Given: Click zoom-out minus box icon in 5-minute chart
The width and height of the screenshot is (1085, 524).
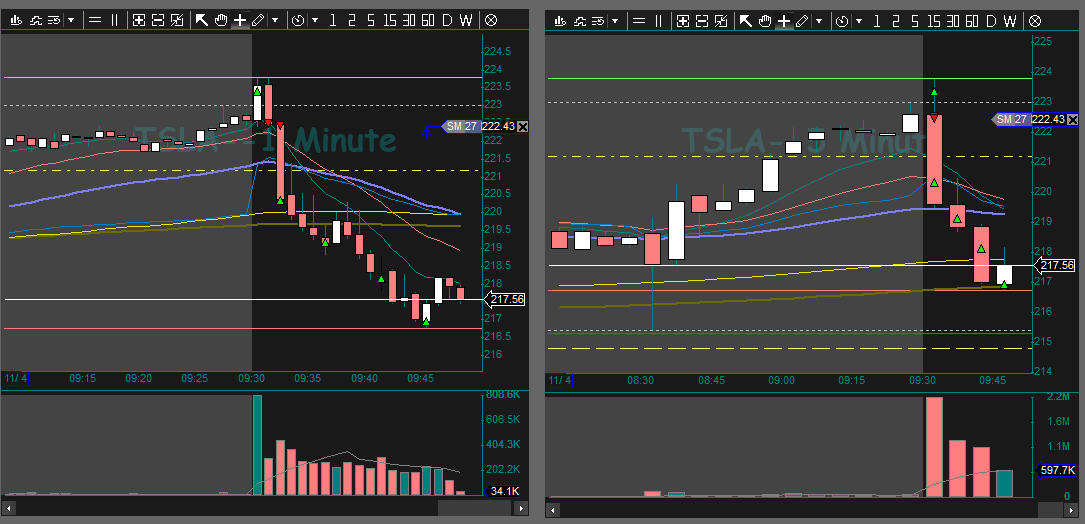Looking at the screenshot, I should click(702, 21).
